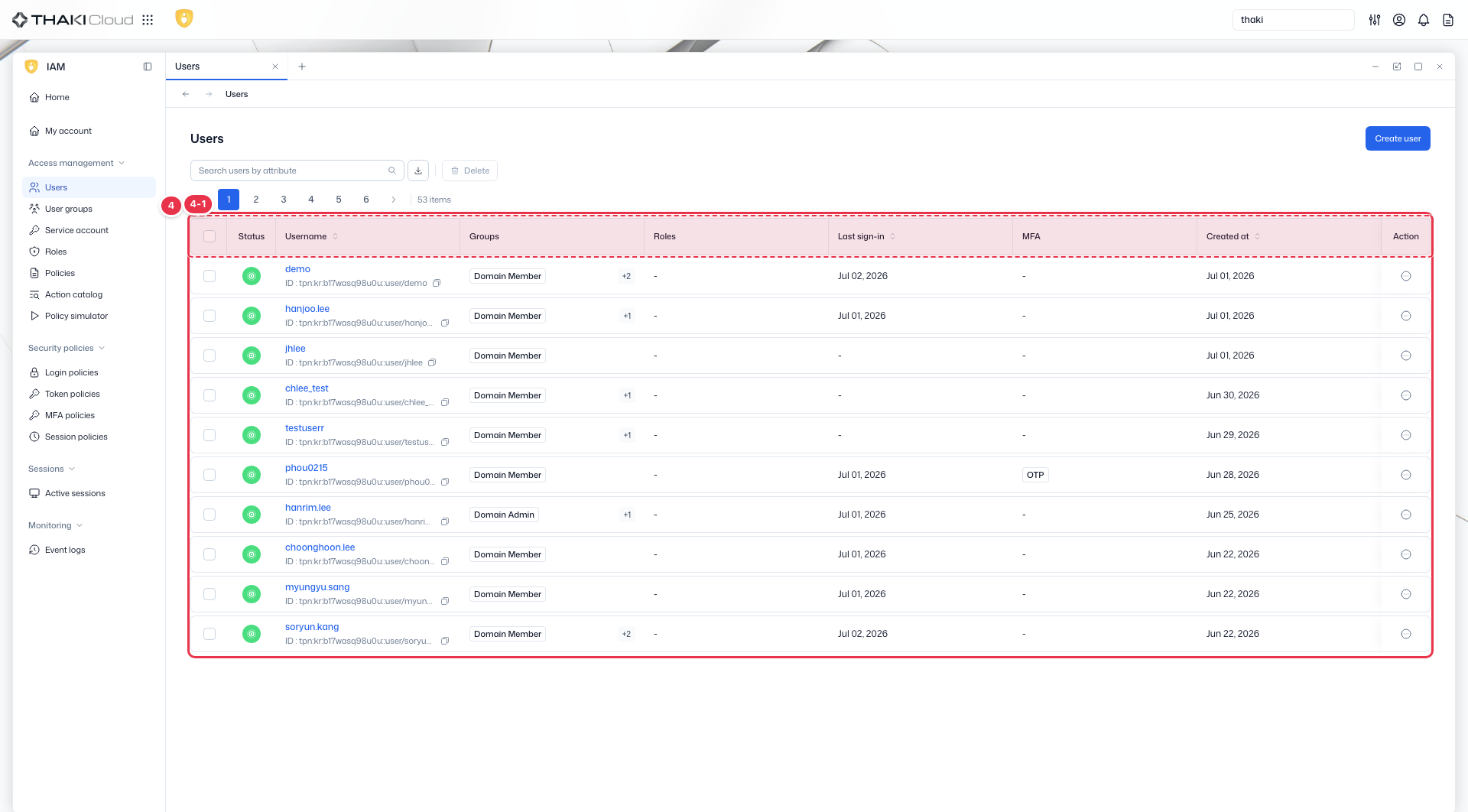This screenshot has width=1468, height=812.
Task: Click the IAM shield icon in top bar
Action: (x=184, y=18)
